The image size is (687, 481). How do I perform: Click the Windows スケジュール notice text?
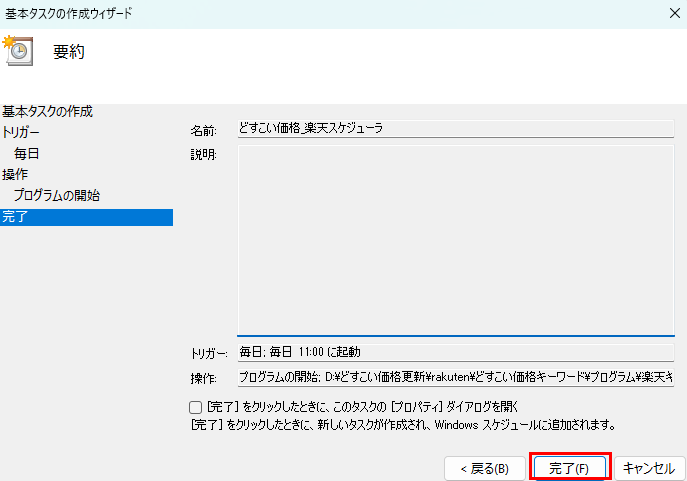click(x=403, y=425)
